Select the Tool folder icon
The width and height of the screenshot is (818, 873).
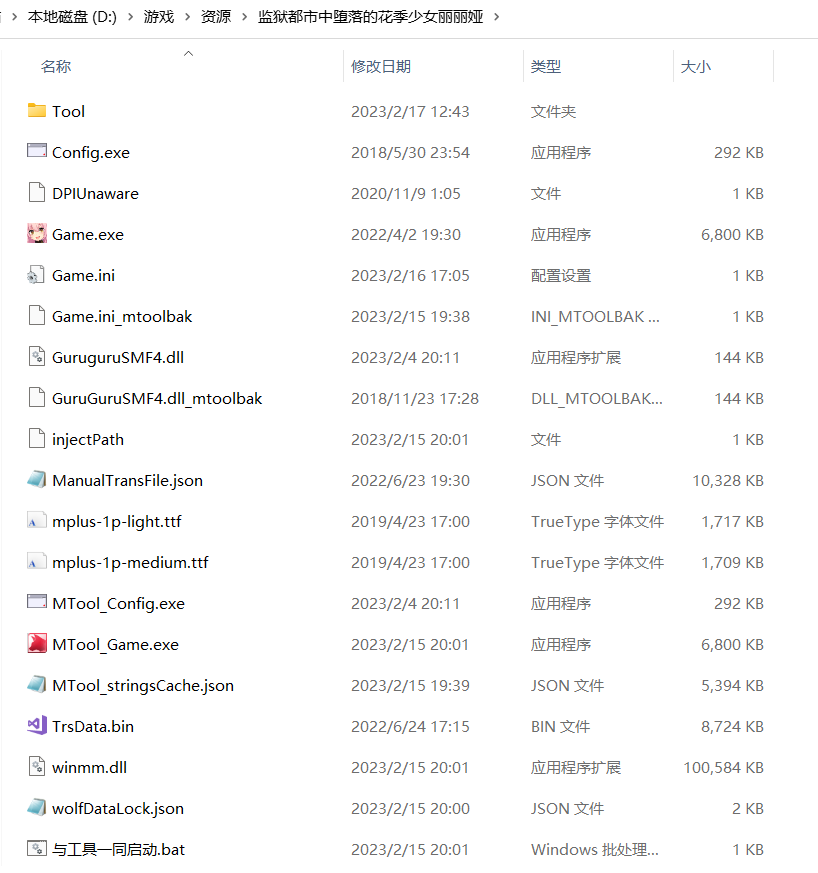click(x=37, y=111)
